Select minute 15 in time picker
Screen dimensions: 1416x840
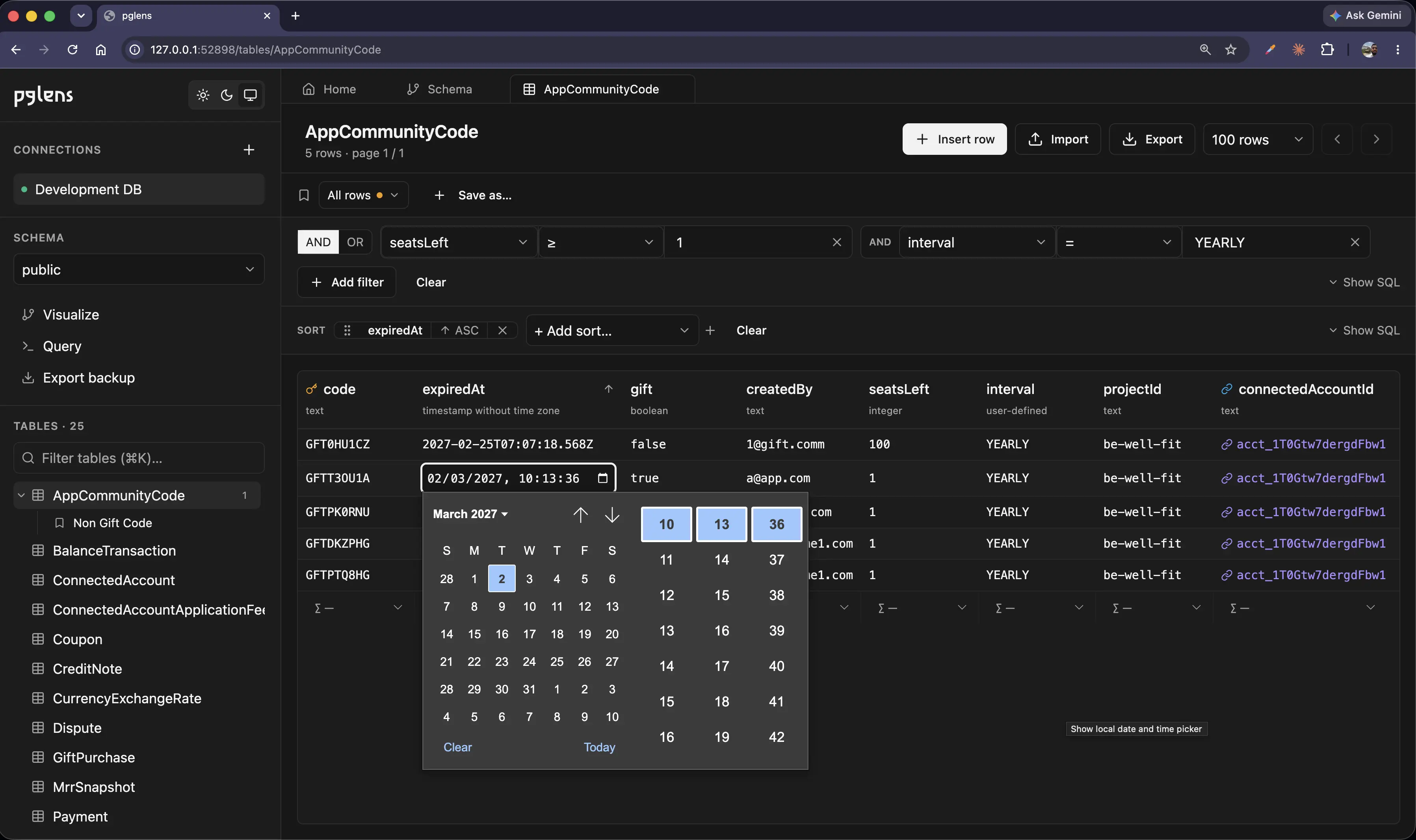pos(721,595)
